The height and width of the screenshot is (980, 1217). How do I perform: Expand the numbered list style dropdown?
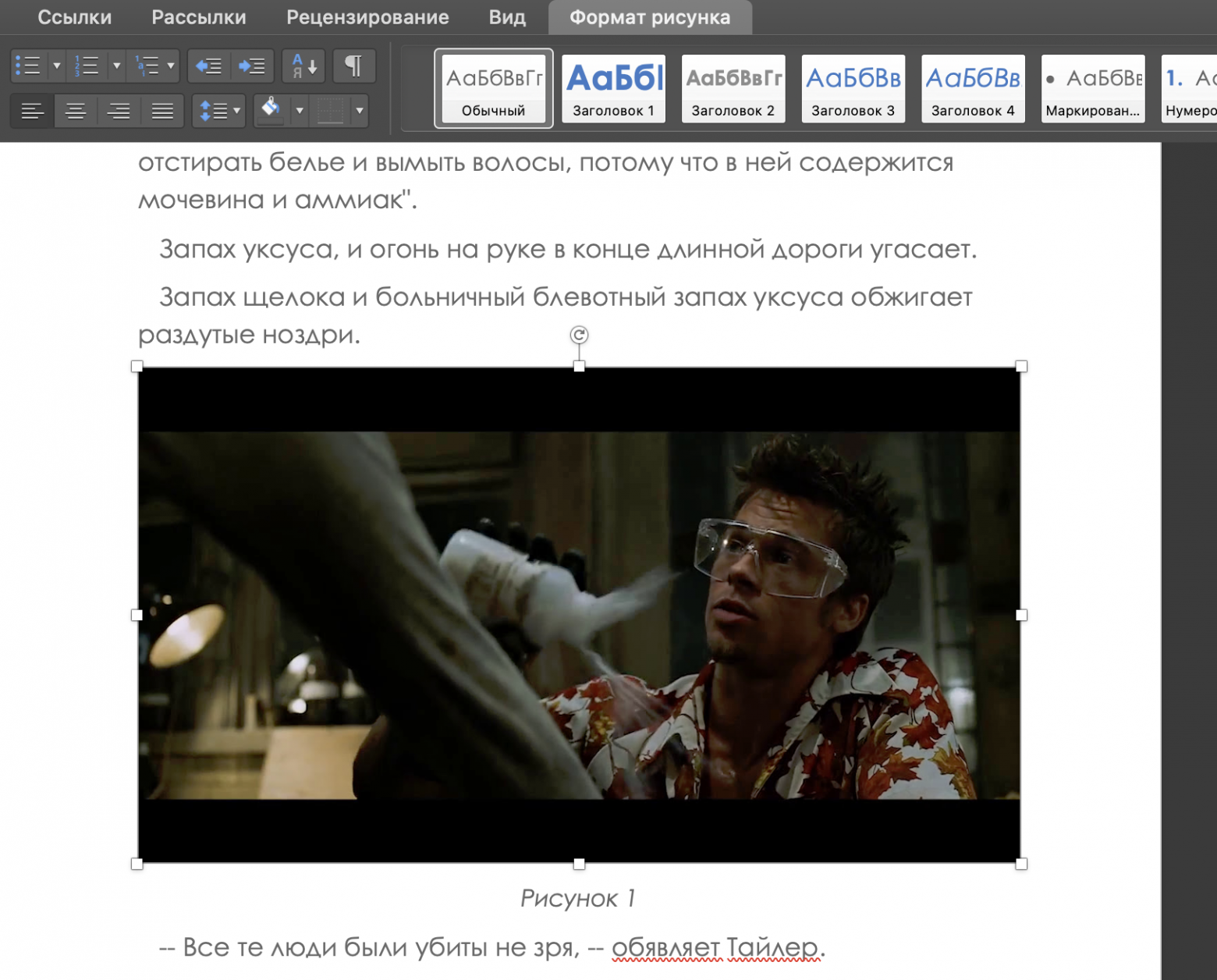(x=116, y=66)
